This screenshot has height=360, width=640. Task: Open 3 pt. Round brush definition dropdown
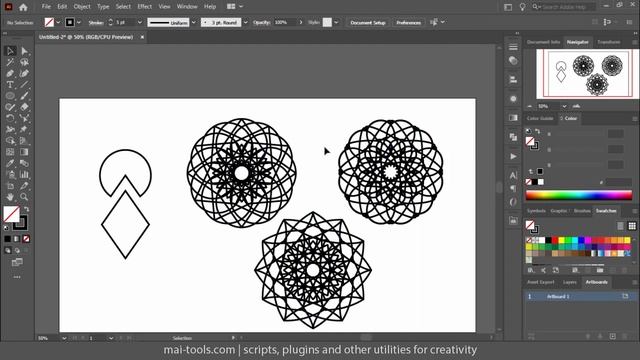coord(245,22)
